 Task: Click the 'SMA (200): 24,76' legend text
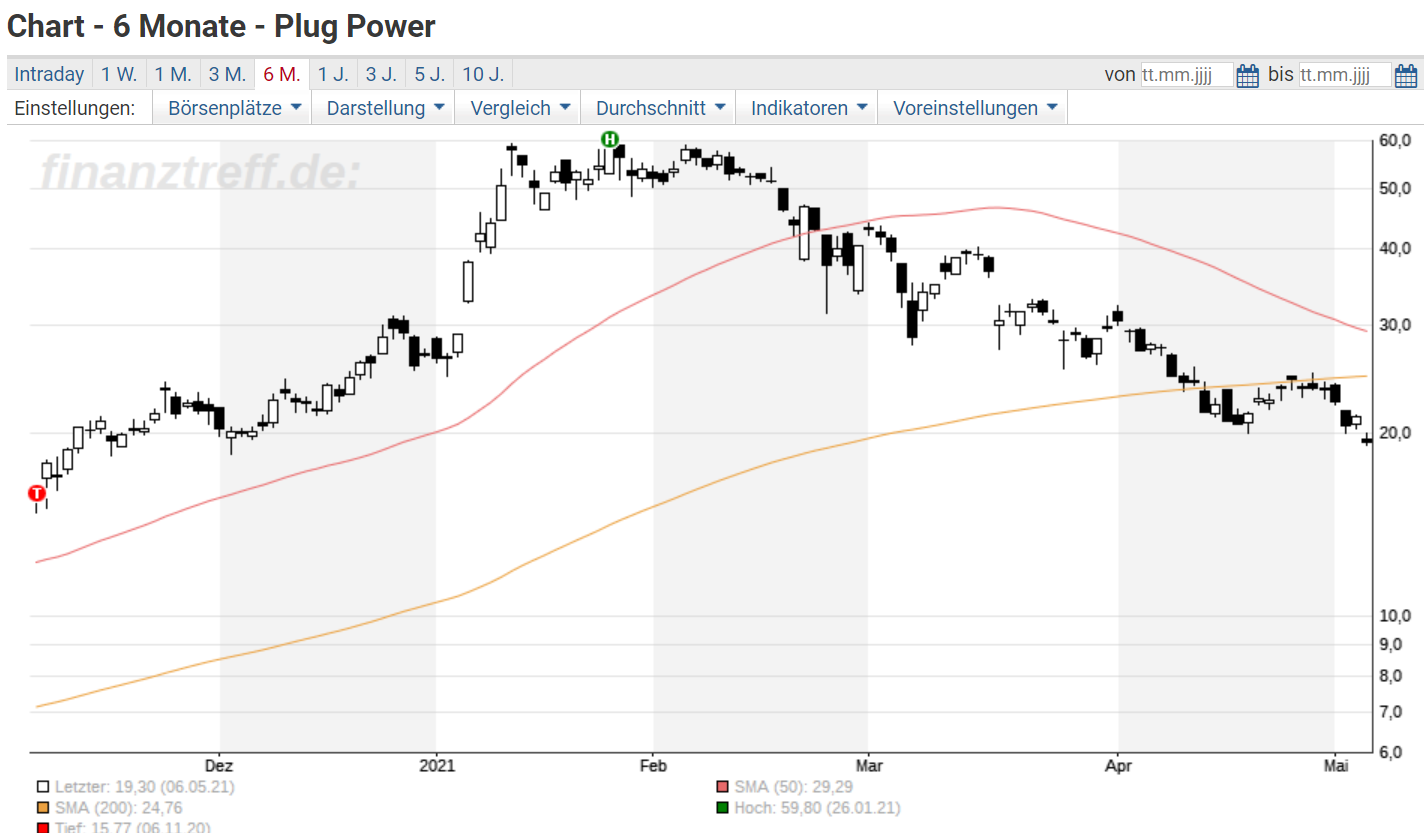(118, 808)
